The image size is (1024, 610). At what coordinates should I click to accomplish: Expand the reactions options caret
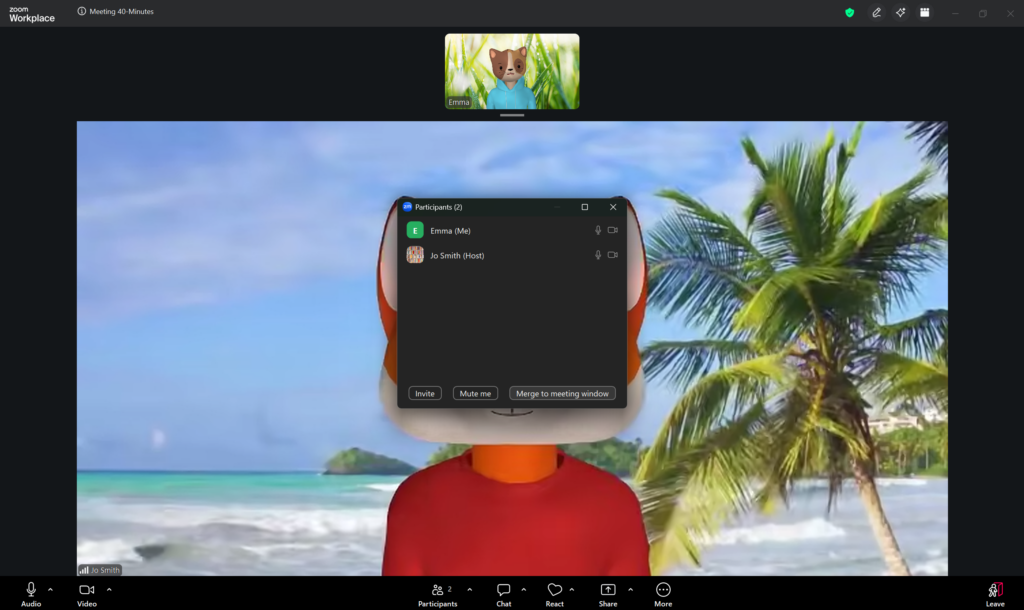tap(572, 590)
